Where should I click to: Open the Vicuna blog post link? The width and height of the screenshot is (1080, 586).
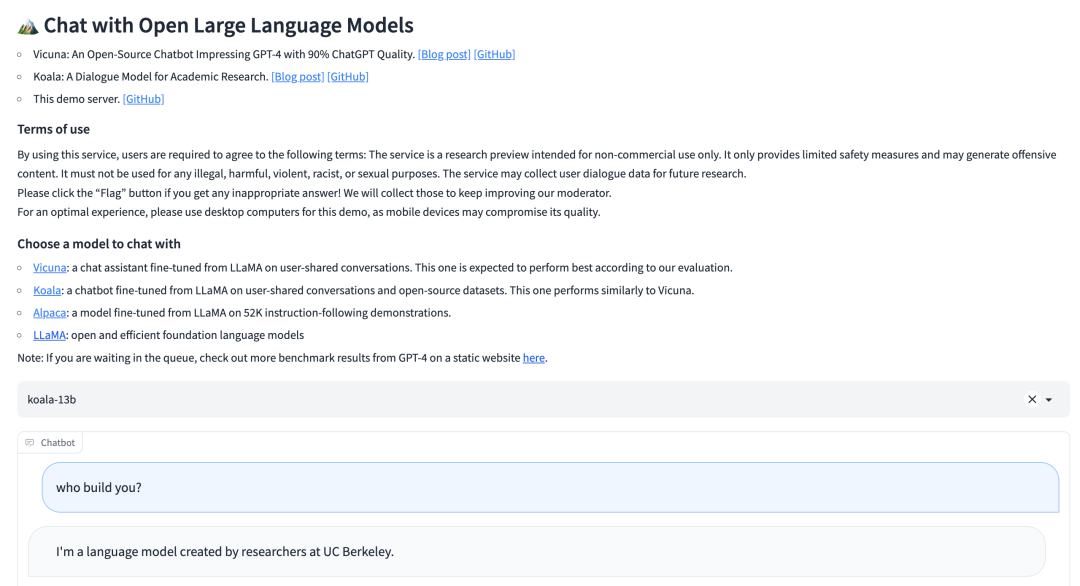coord(444,54)
